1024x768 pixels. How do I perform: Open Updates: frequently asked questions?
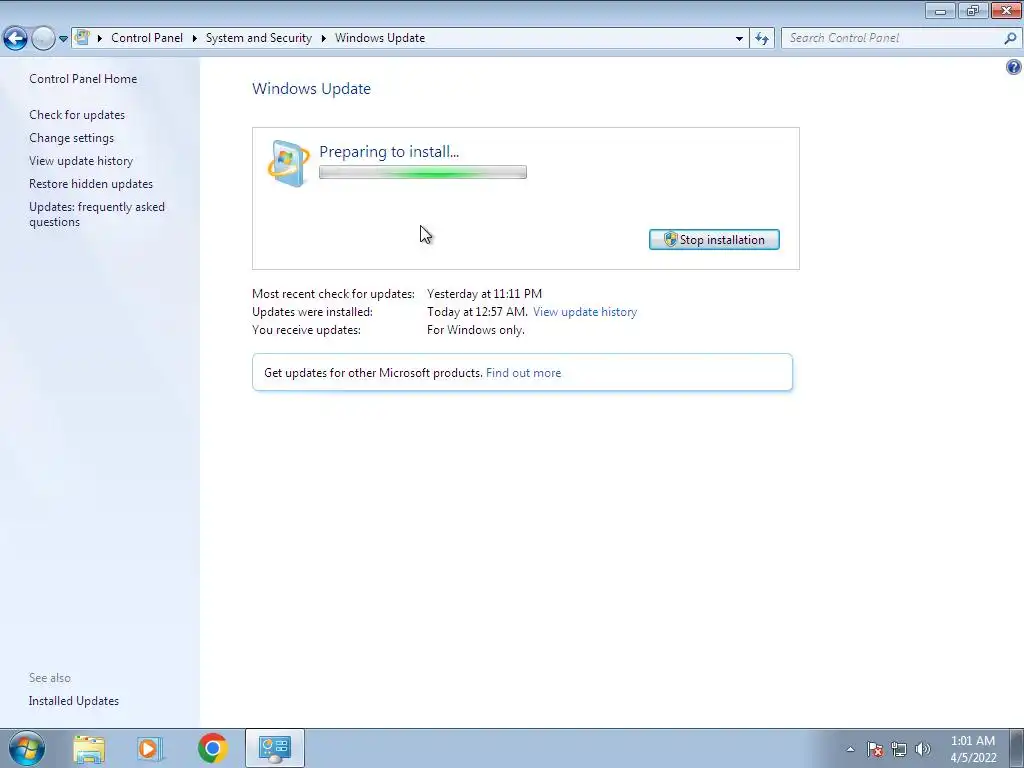click(97, 214)
